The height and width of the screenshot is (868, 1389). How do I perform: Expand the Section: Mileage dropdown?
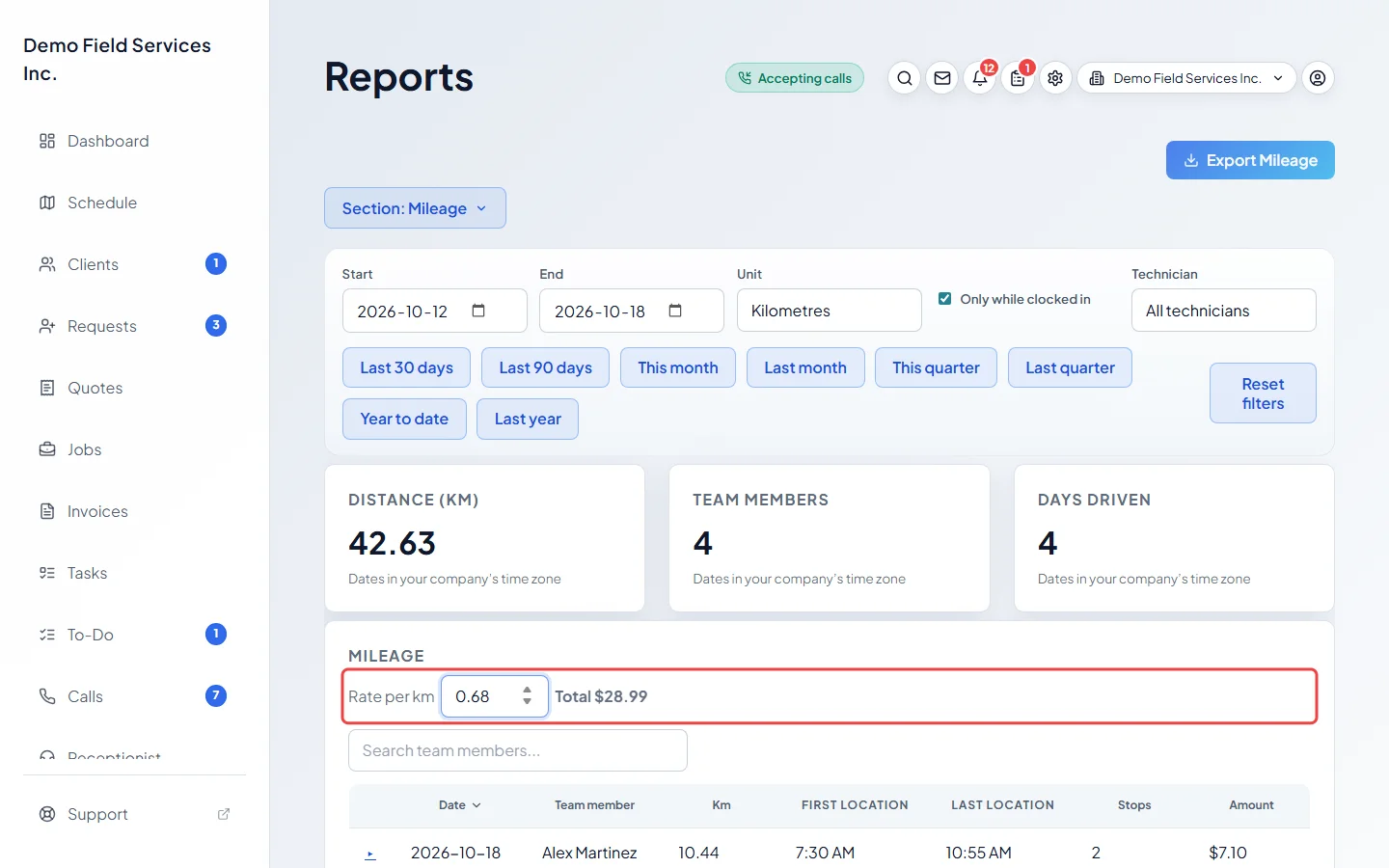pyautogui.click(x=415, y=208)
